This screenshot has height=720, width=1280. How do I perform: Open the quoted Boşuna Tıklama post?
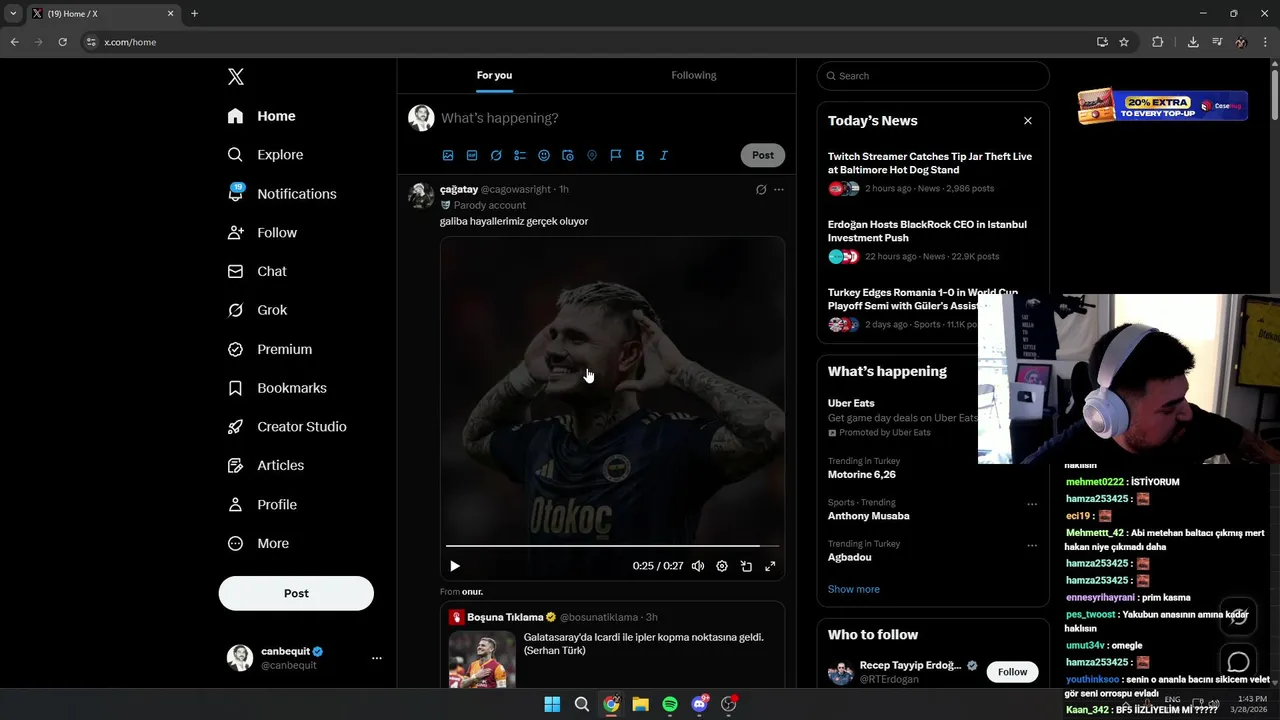coord(612,645)
